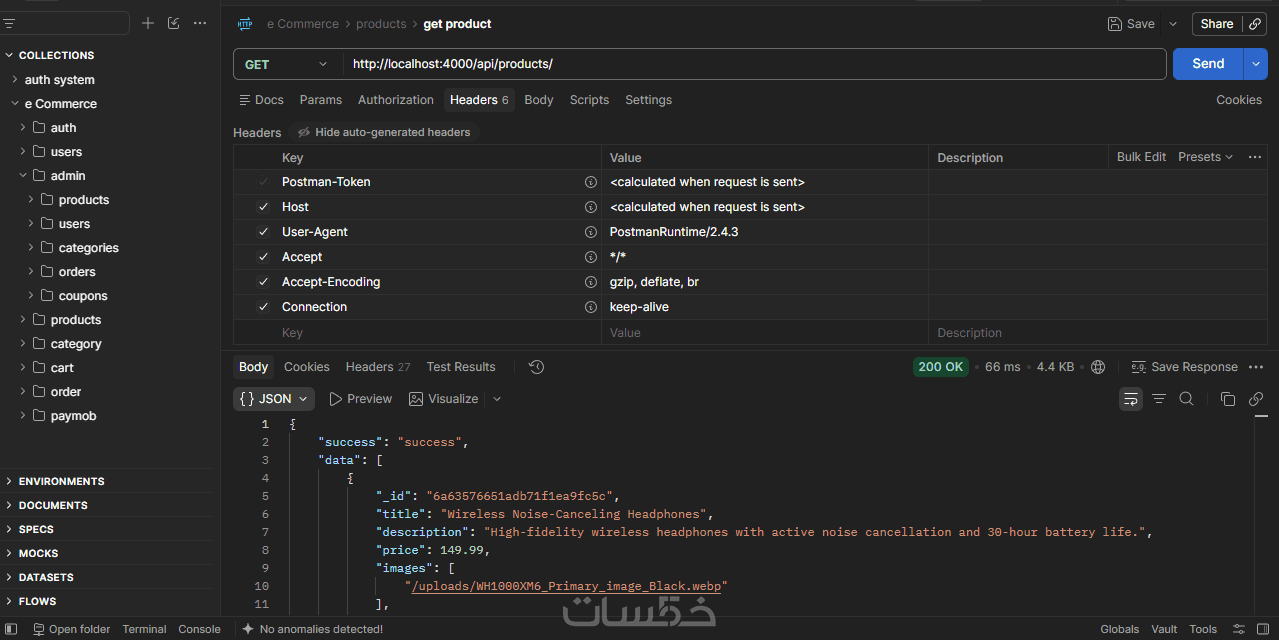The height and width of the screenshot is (640, 1279).
Task: Click the search icon in response toolbar
Action: click(1186, 399)
